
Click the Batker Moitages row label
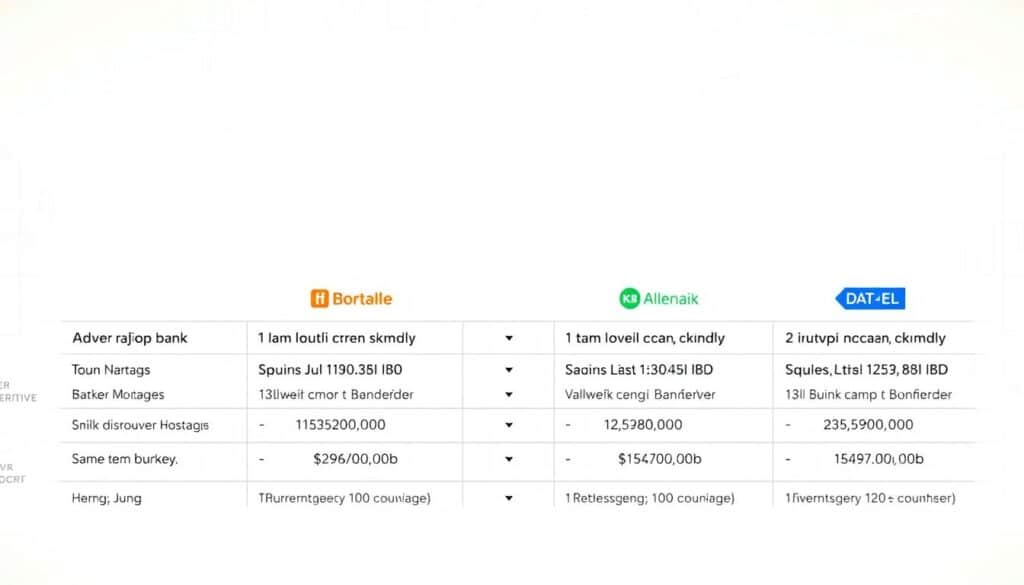pyautogui.click(x=118, y=394)
